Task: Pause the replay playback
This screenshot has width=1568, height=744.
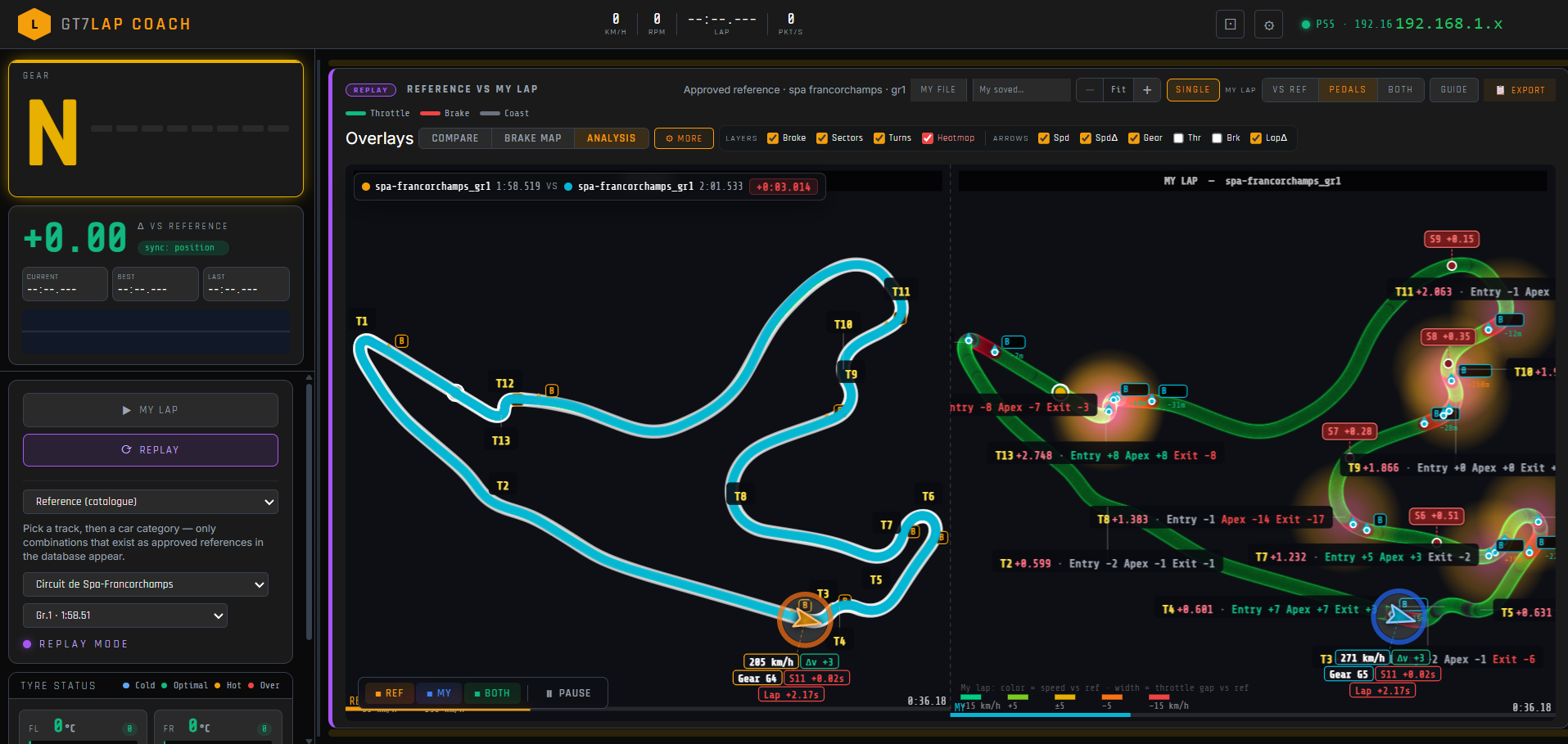Action: (x=568, y=693)
